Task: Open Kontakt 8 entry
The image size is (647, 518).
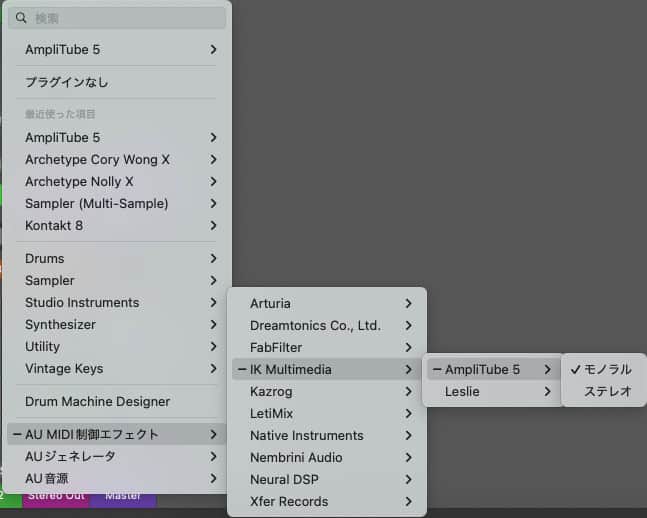Action: click(117, 225)
